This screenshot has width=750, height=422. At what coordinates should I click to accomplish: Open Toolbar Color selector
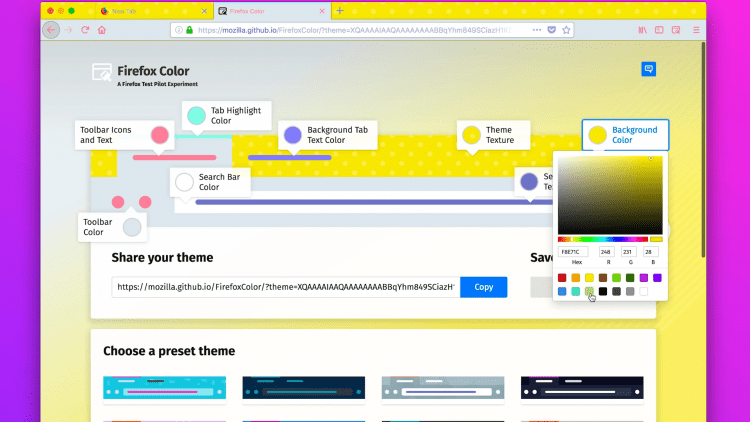click(112, 227)
